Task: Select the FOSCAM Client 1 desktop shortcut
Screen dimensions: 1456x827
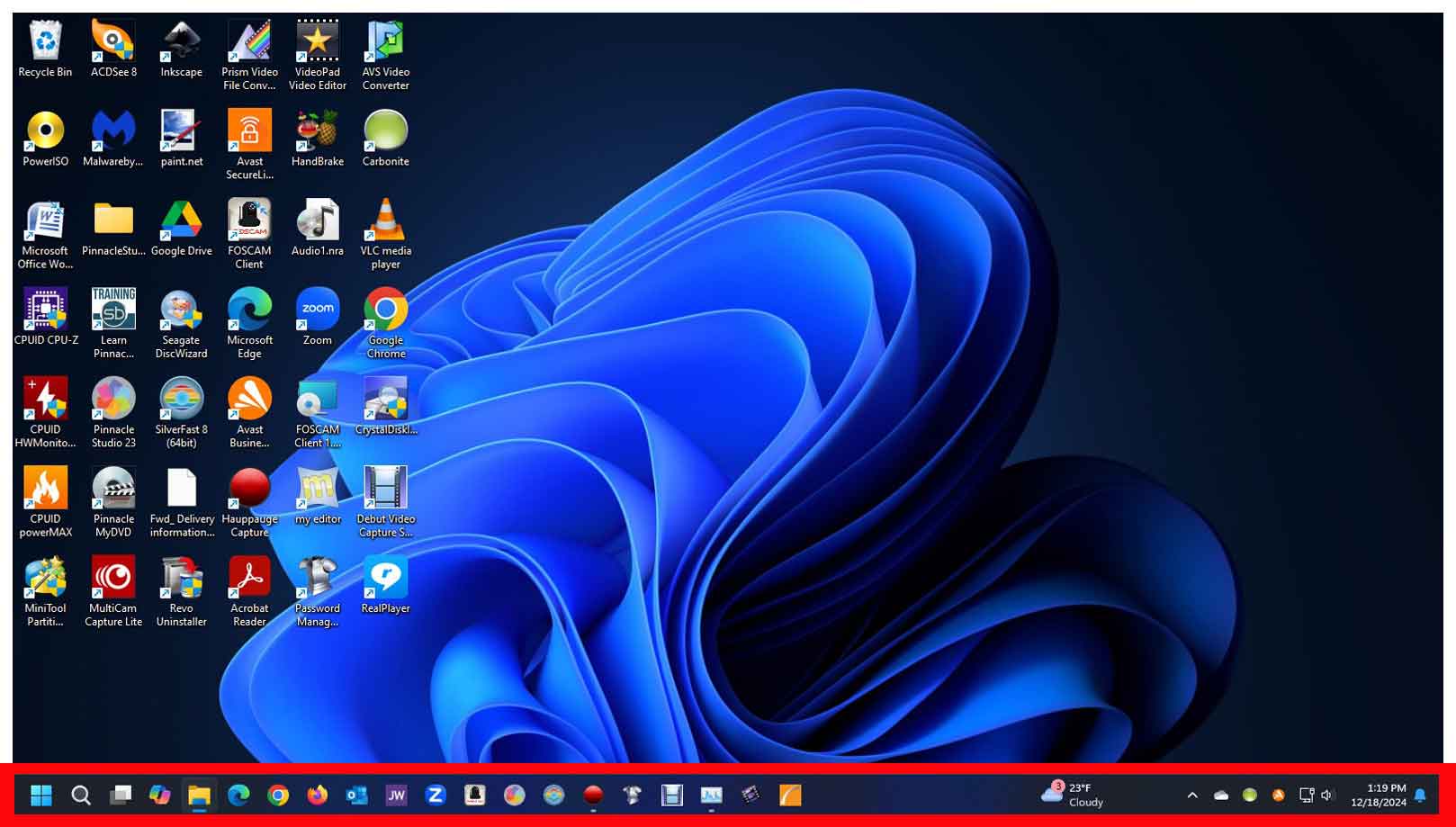Action: [x=318, y=412]
